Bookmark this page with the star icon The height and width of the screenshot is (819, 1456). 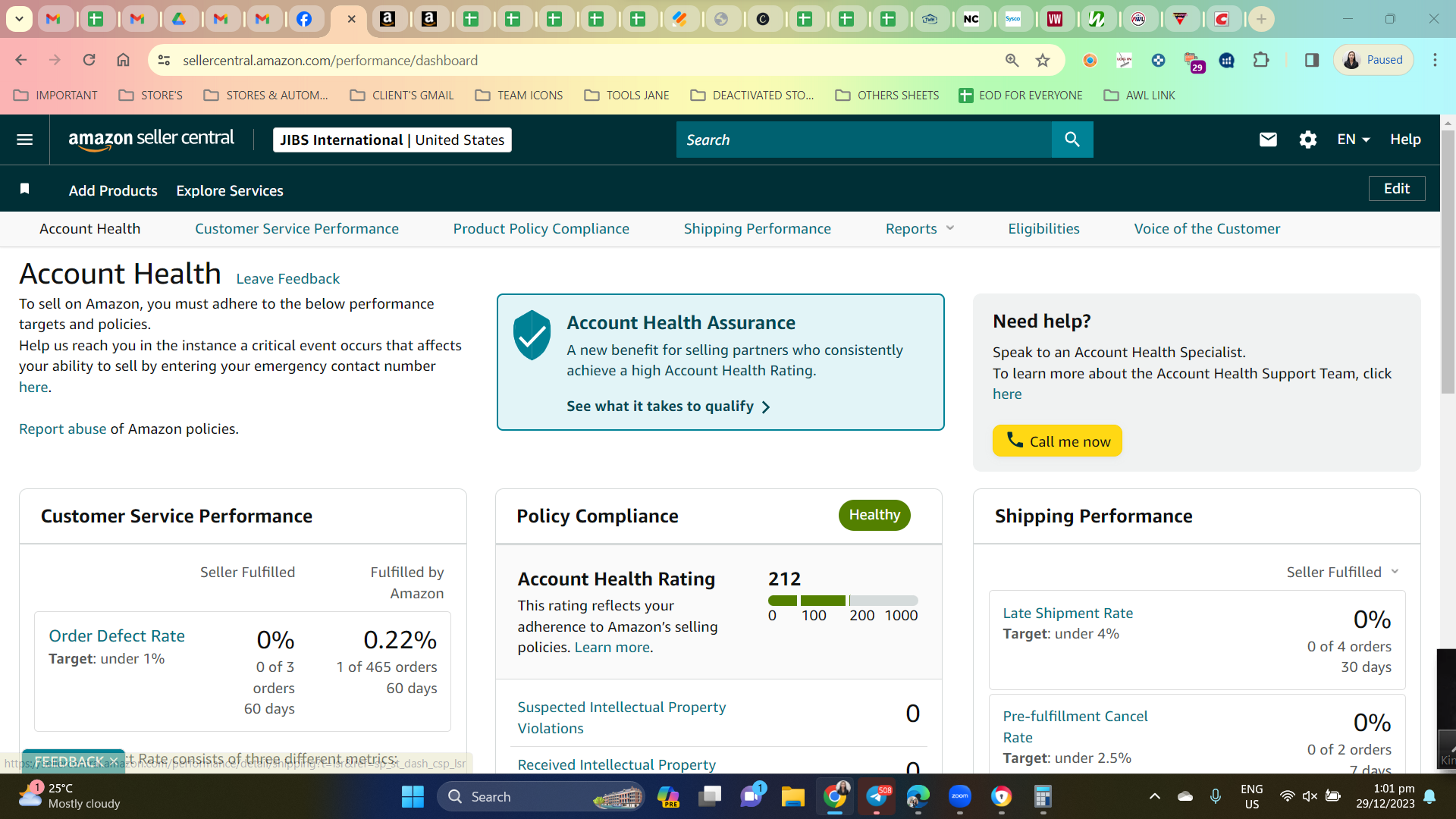pyautogui.click(x=1043, y=60)
